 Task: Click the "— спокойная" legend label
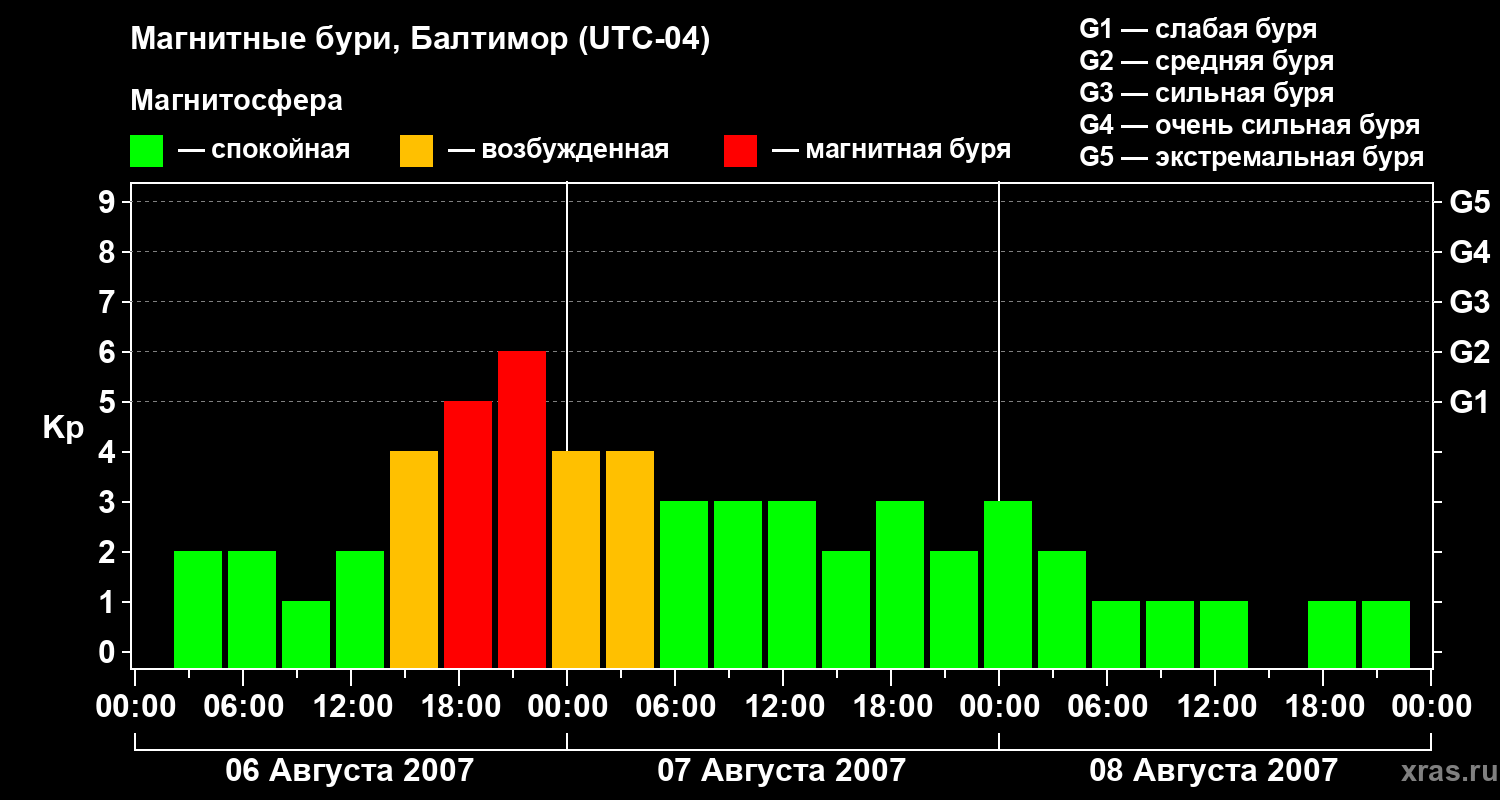tap(264, 150)
